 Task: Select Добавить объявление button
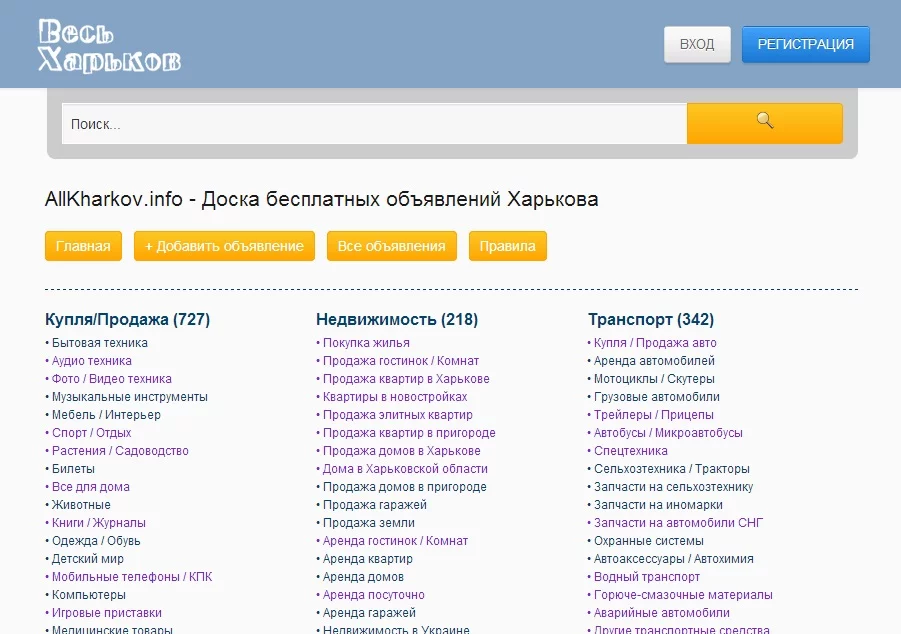224,246
